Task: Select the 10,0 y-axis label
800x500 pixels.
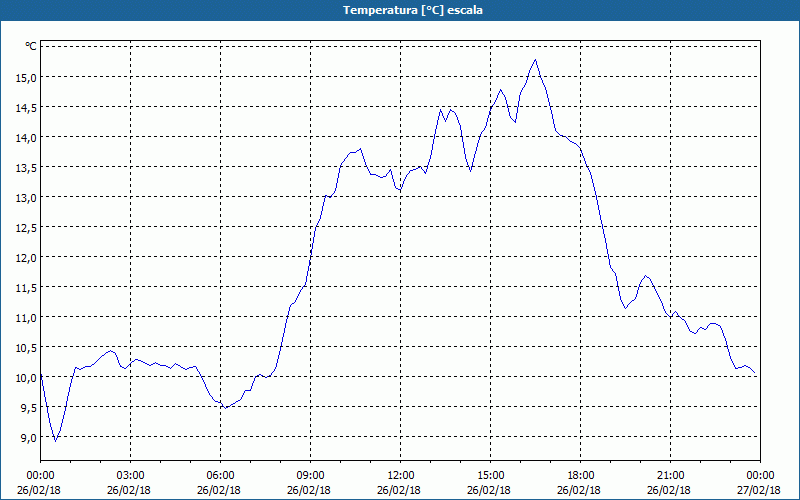Action: click(27, 378)
